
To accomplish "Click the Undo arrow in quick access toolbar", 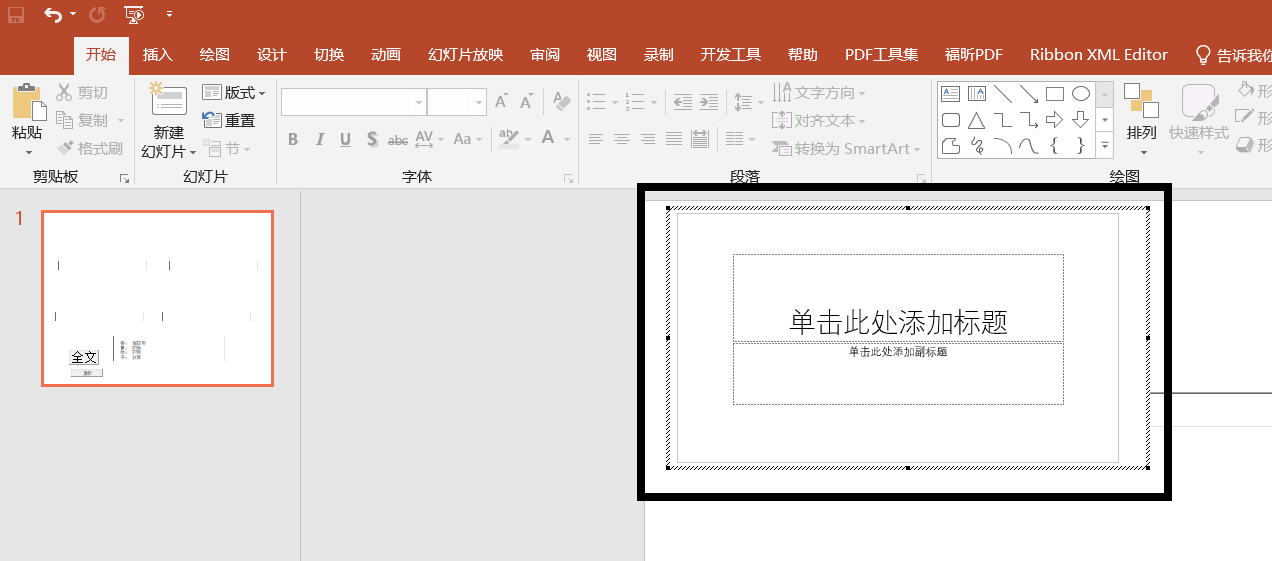I will (x=53, y=15).
